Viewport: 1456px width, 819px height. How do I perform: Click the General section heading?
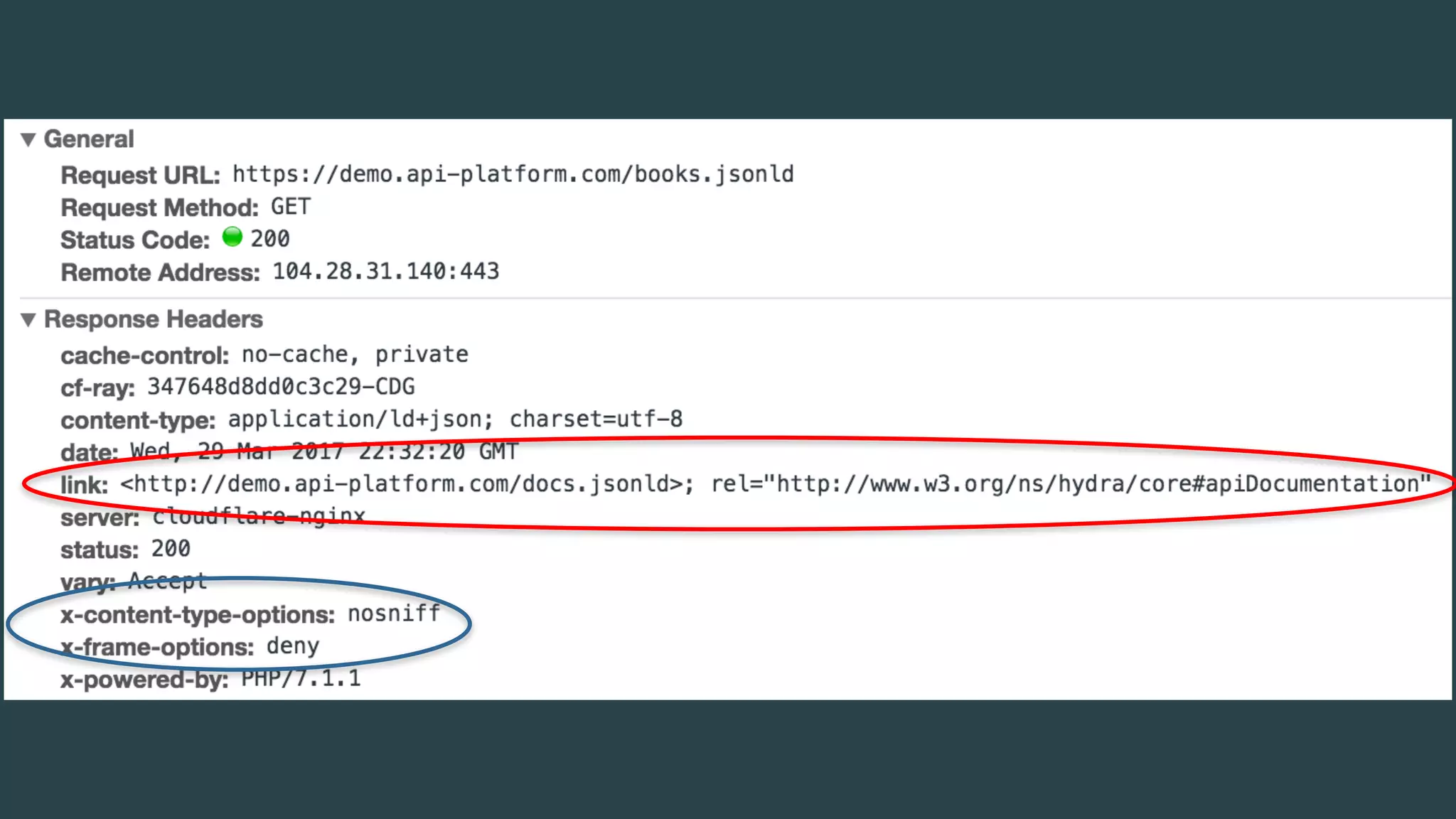coord(89,139)
